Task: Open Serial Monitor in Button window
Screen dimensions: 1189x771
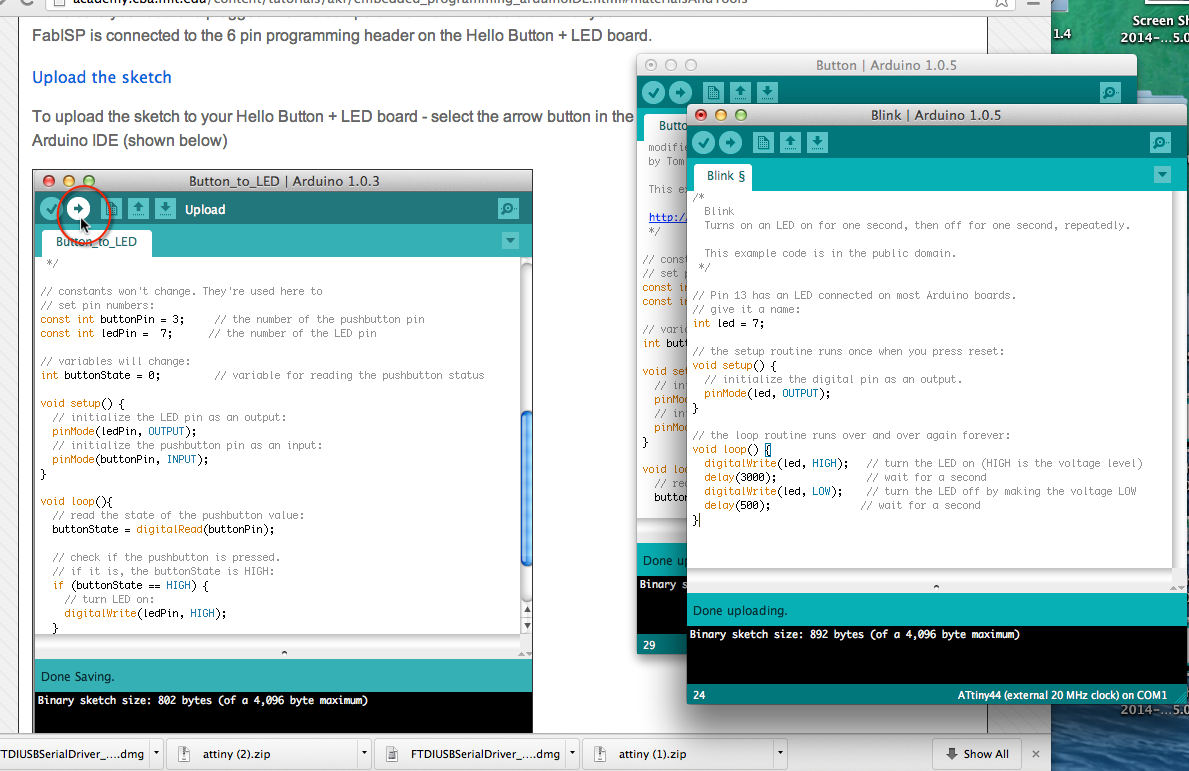Action: [x=1110, y=92]
